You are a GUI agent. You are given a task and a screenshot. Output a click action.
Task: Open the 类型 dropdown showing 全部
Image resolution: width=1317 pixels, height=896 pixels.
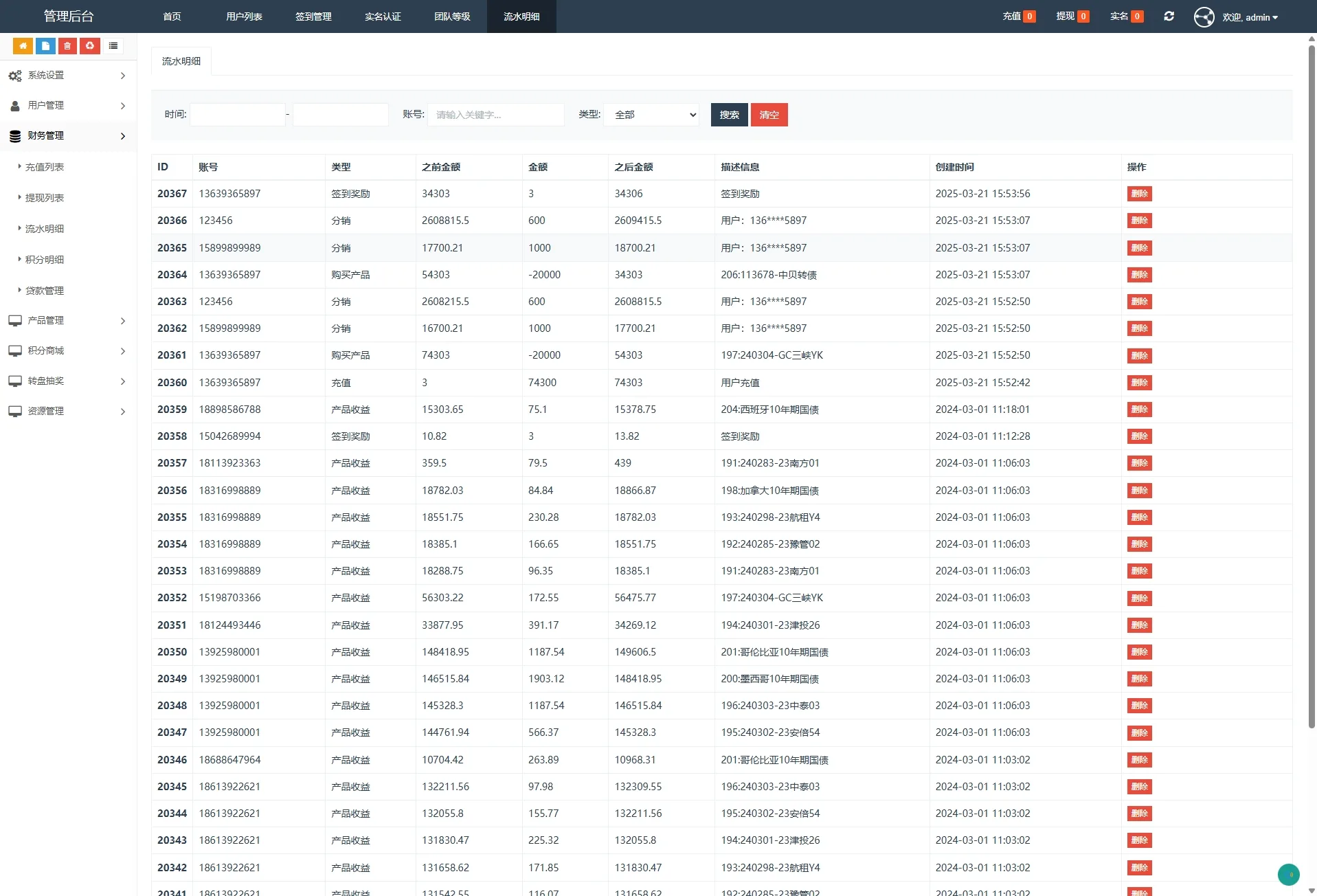[651, 115]
